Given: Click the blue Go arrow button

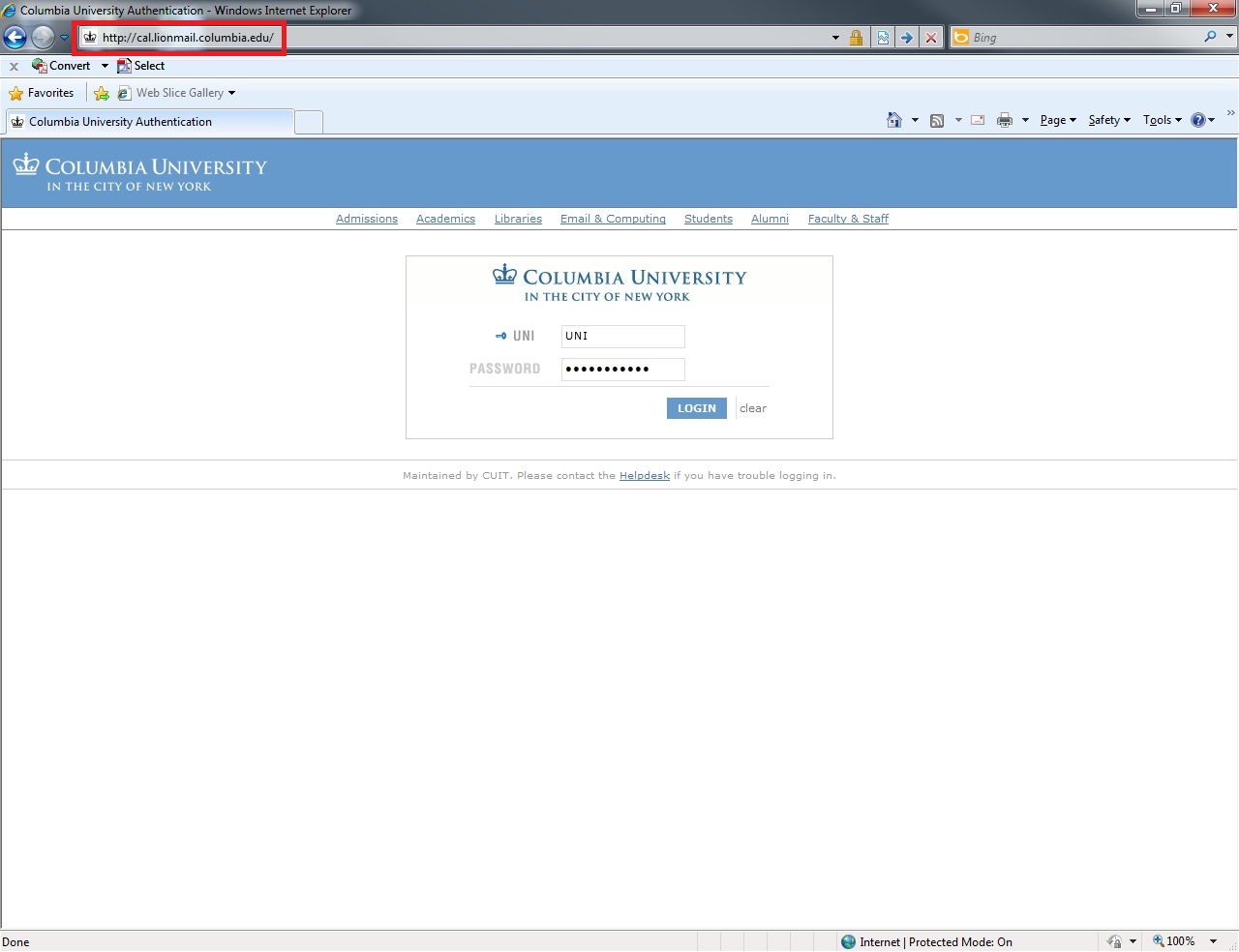Looking at the screenshot, I should click(907, 38).
